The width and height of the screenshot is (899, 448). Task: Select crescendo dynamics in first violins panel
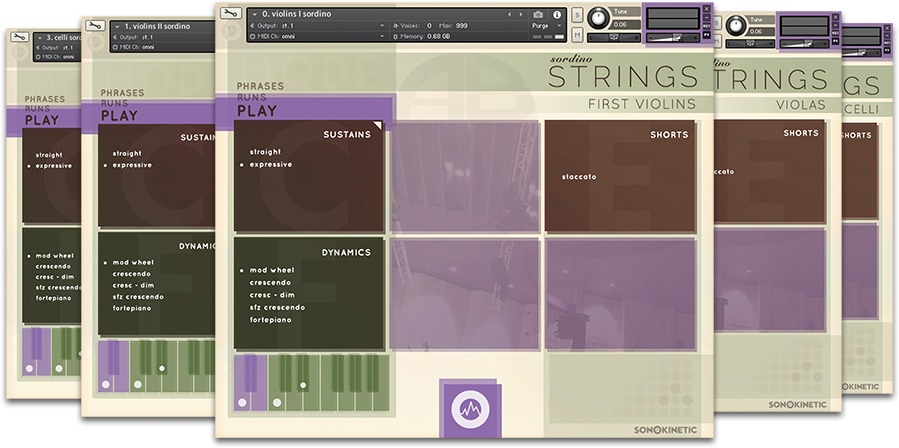[270, 283]
